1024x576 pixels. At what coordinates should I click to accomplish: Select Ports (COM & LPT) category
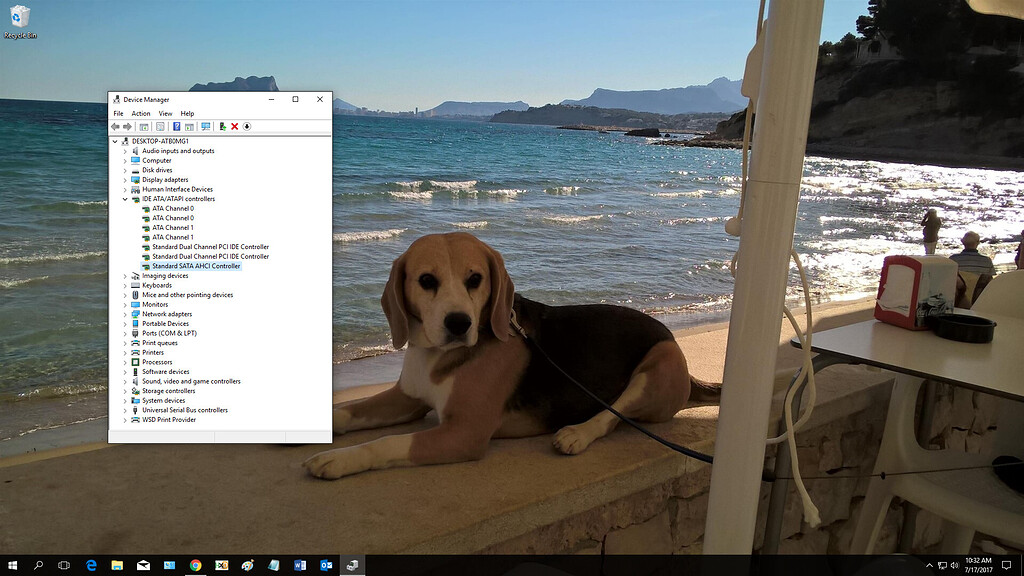(169, 334)
